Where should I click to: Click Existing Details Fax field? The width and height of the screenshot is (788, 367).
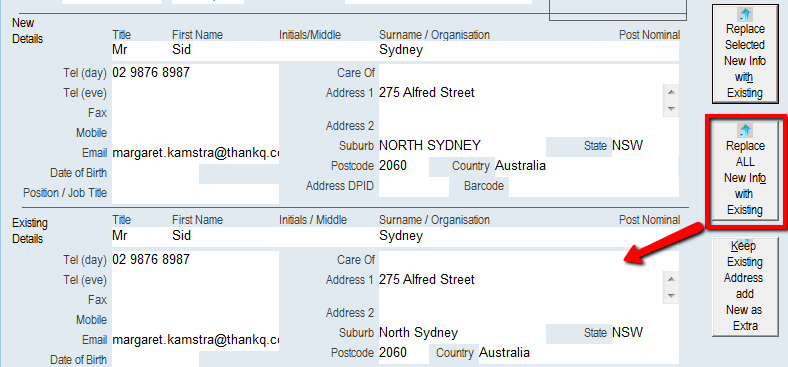click(x=195, y=300)
